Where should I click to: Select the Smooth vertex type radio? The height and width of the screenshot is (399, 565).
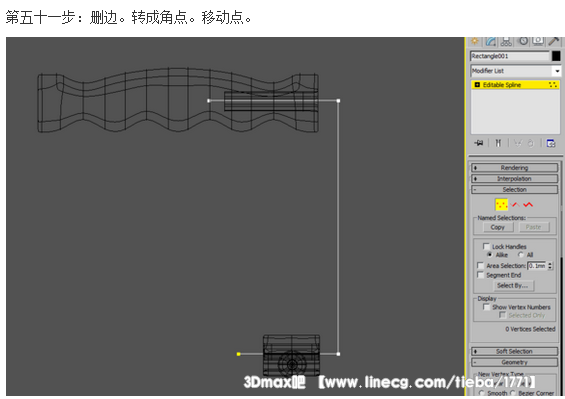(x=482, y=393)
